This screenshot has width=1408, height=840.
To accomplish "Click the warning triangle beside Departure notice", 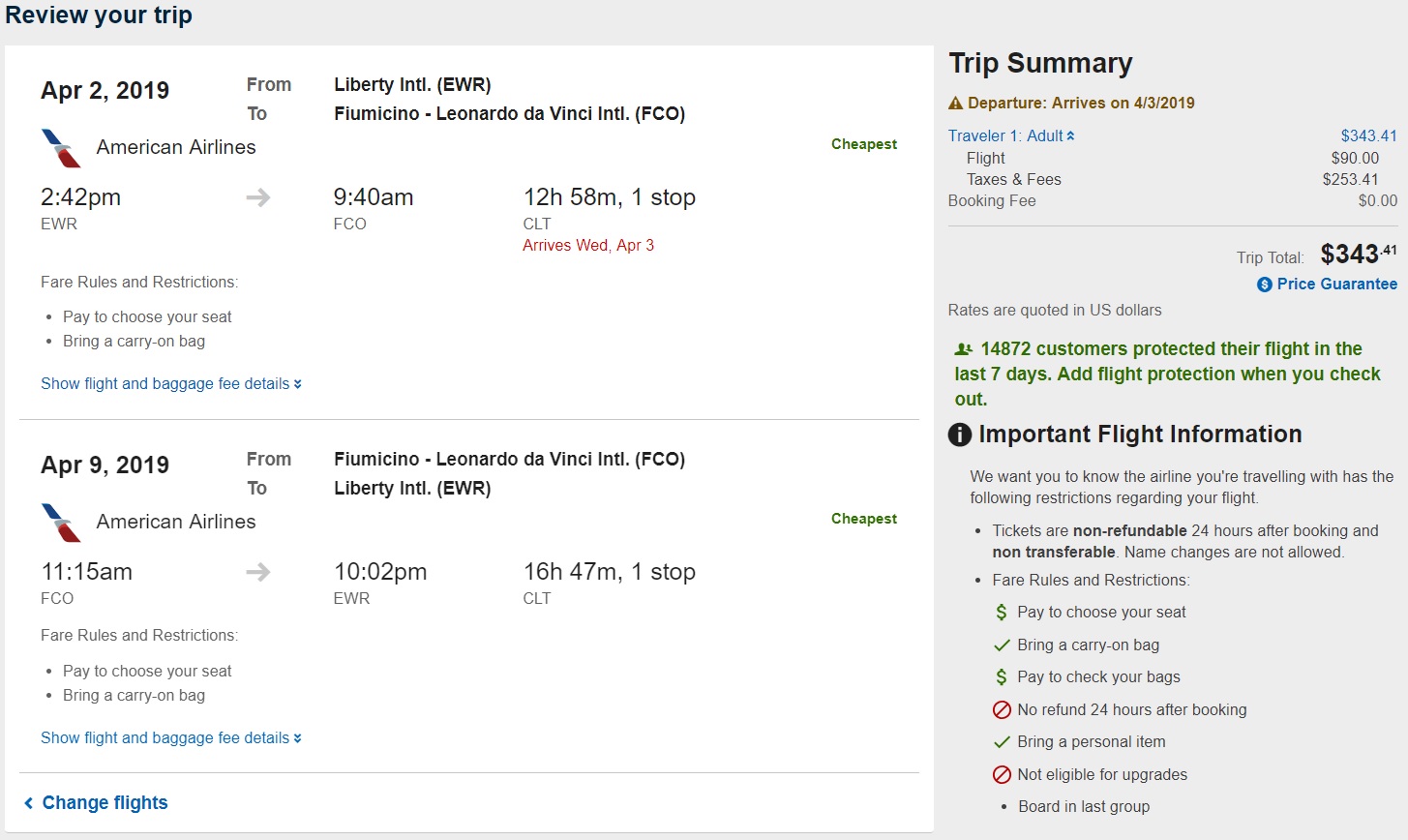I will click(x=956, y=103).
